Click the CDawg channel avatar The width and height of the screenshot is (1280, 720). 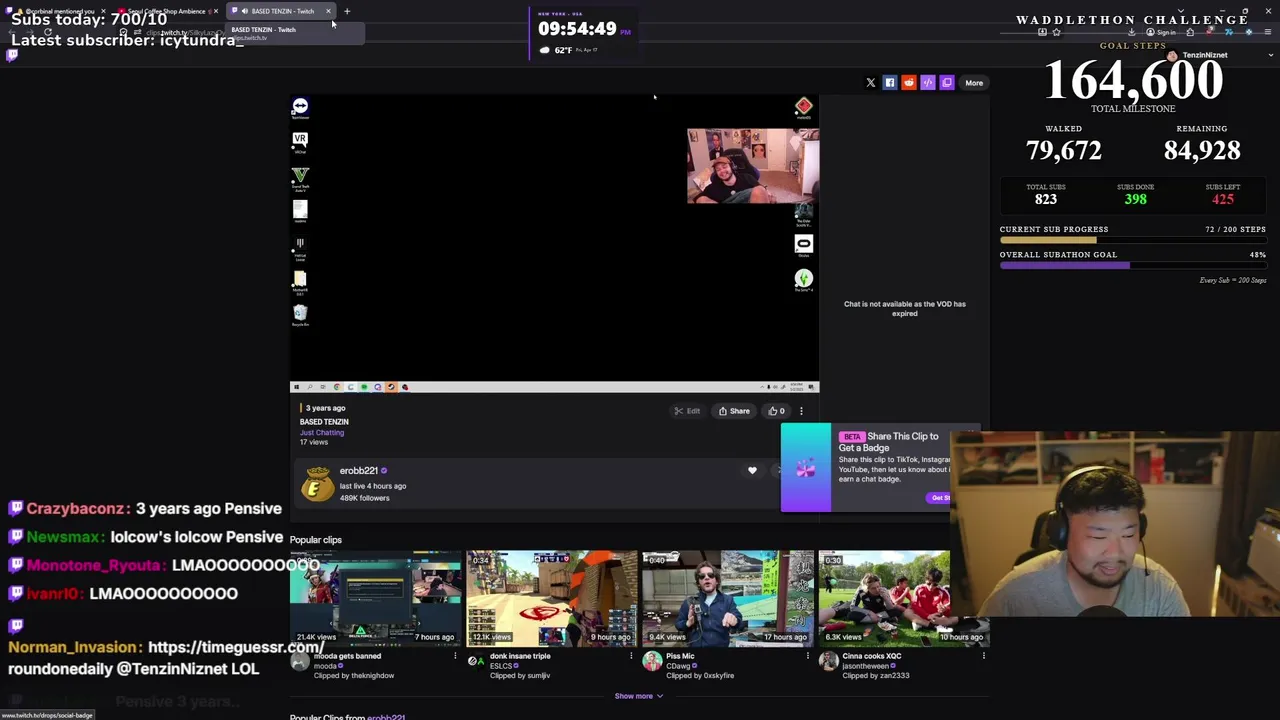(652, 661)
